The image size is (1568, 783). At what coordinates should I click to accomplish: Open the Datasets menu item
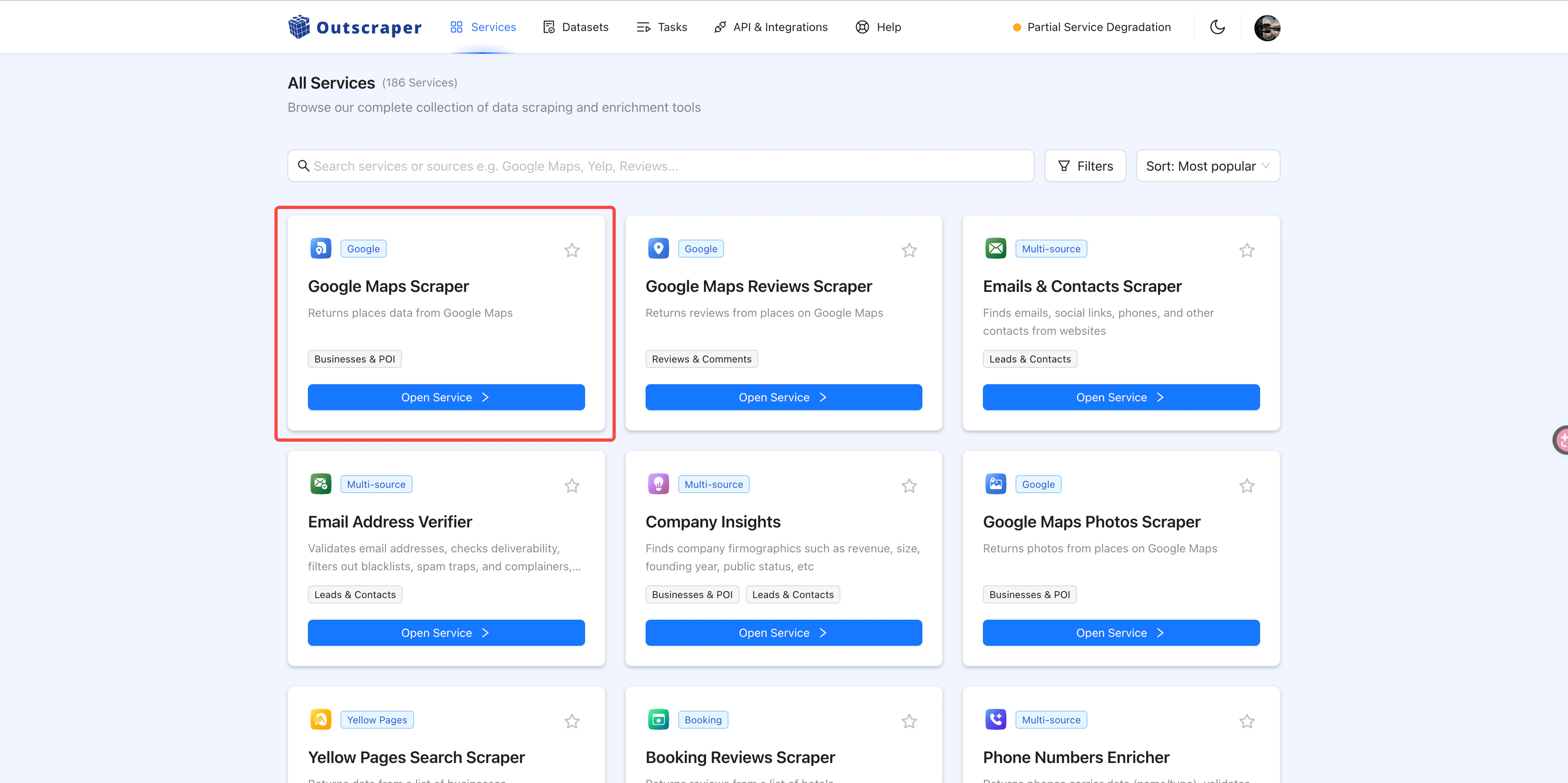pyautogui.click(x=575, y=27)
